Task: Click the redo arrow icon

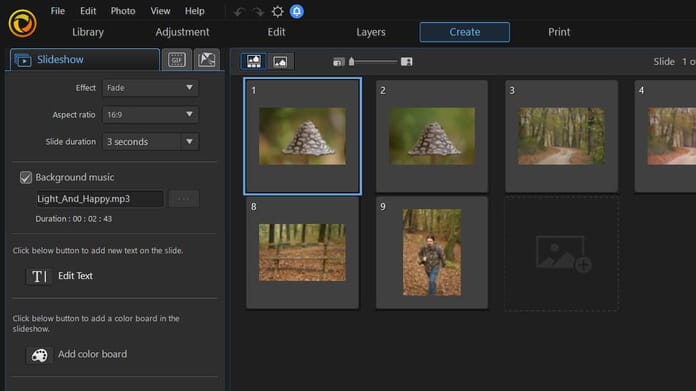Action: pyautogui.click(x=258, y=12)
